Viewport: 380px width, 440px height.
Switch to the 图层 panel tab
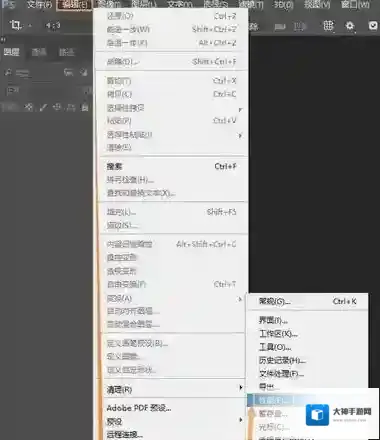click(x=11, y=52)
